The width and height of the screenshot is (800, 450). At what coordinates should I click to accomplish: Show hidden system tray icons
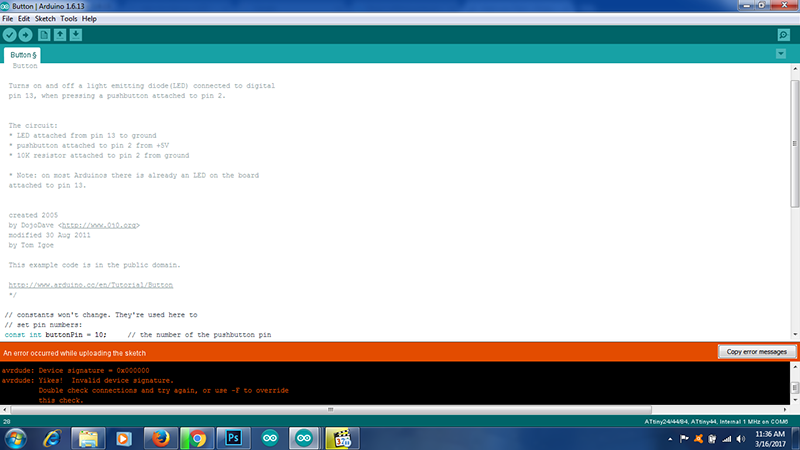click(x=670, y=439)
